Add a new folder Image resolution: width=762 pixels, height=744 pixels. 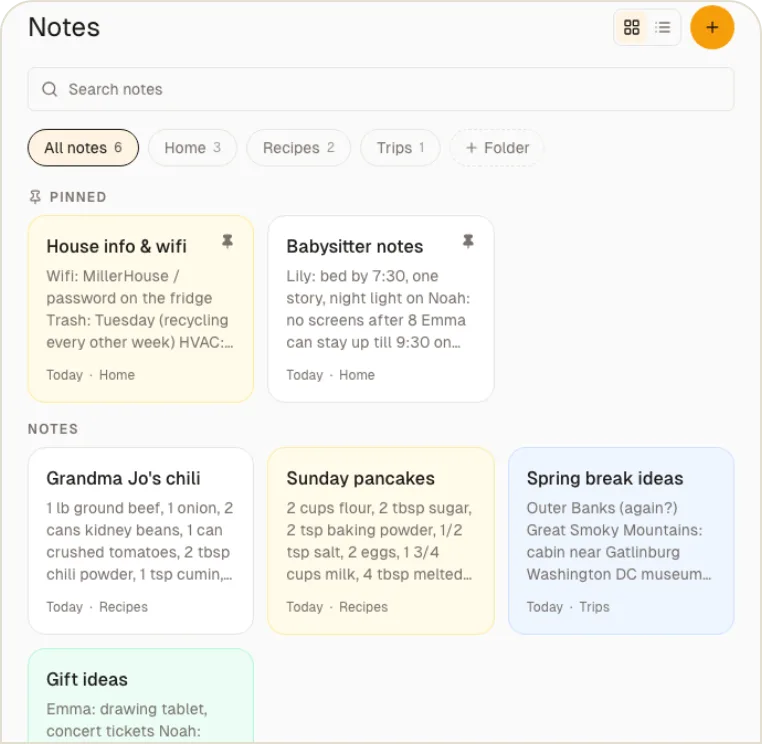click(497, 148)
